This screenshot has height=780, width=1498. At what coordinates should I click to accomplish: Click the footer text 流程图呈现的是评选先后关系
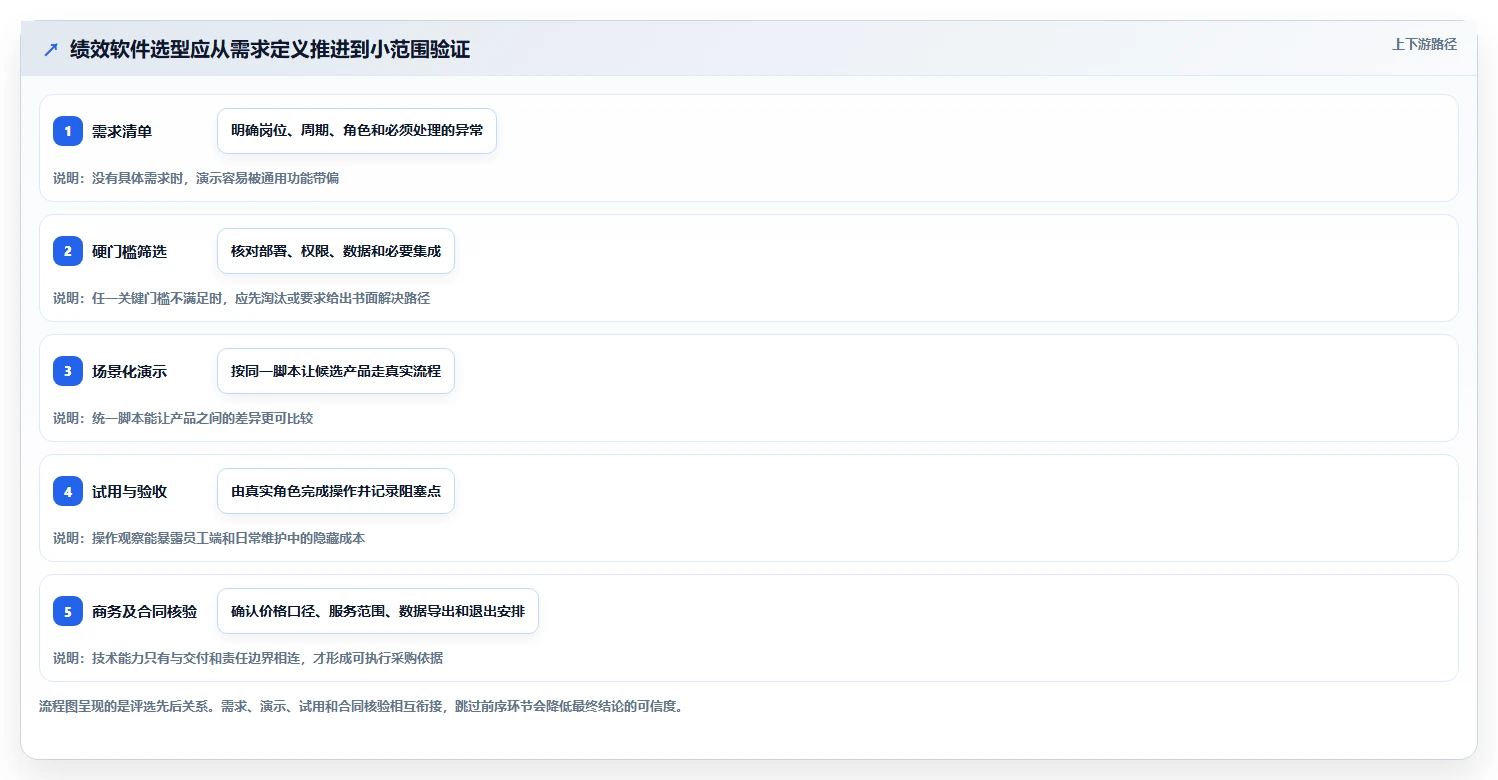pyautogui.click(x=362, y=706)
